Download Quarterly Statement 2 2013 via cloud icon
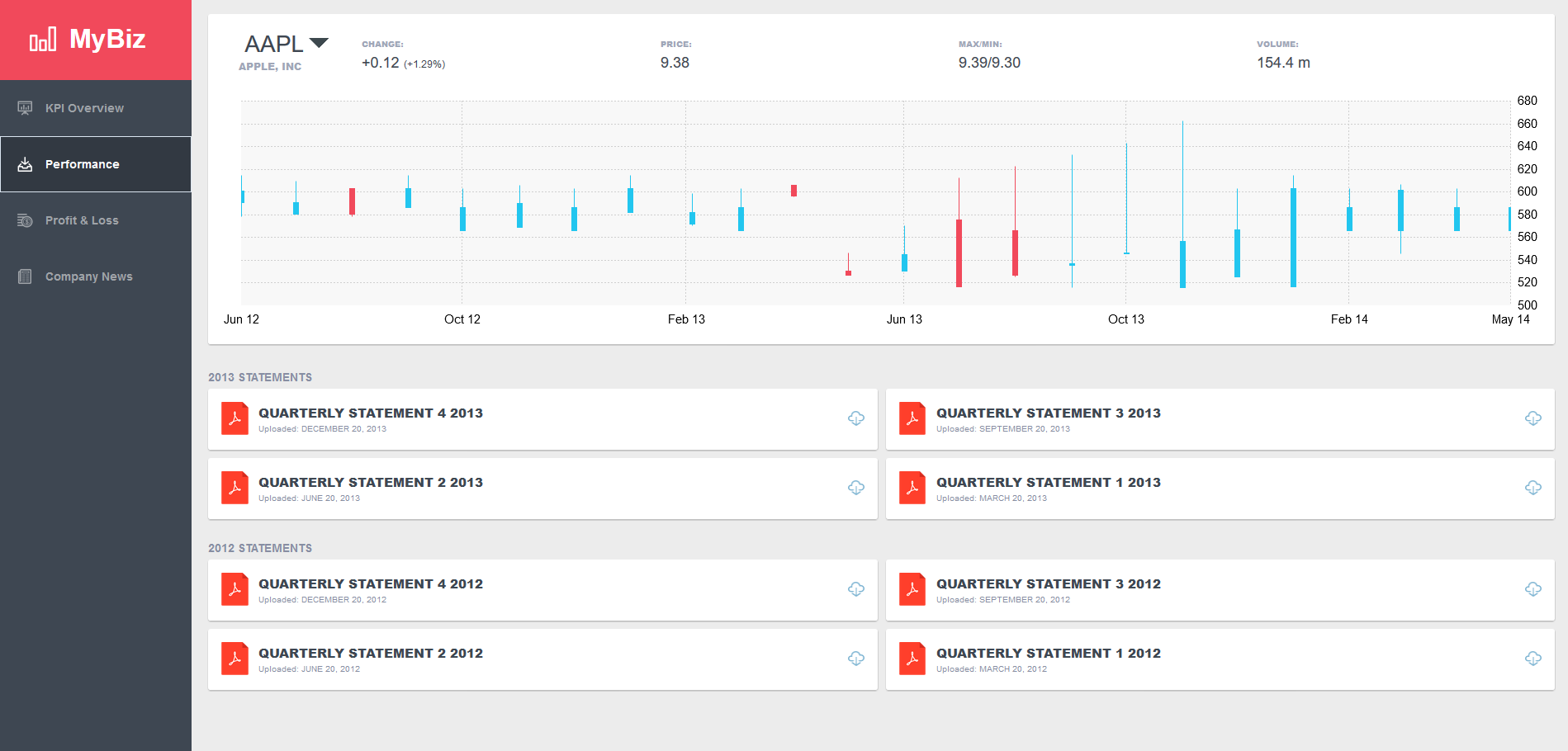The width and height of the screenshot is (1568, 751). 856,488
